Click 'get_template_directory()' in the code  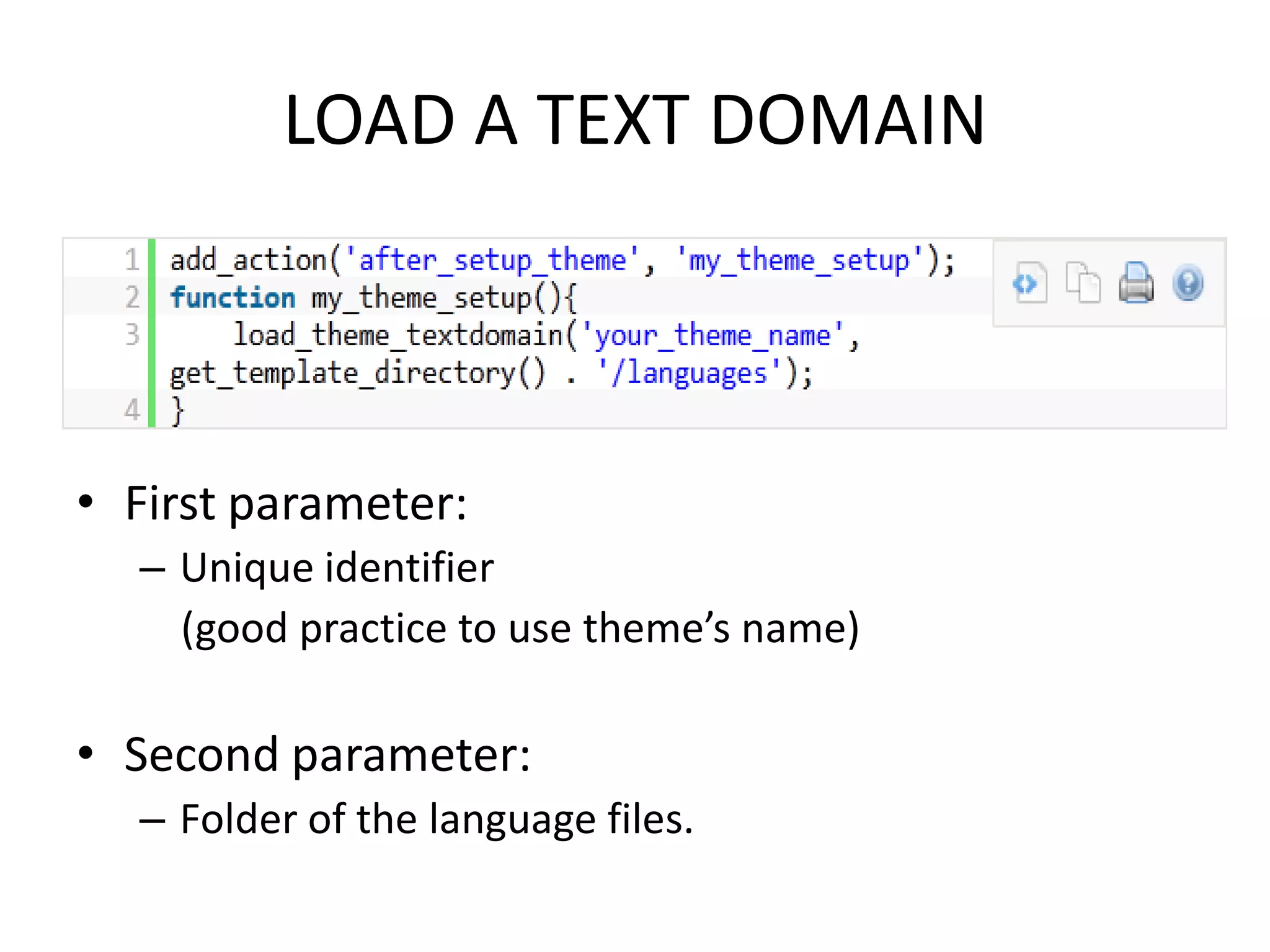pos(358,373)
